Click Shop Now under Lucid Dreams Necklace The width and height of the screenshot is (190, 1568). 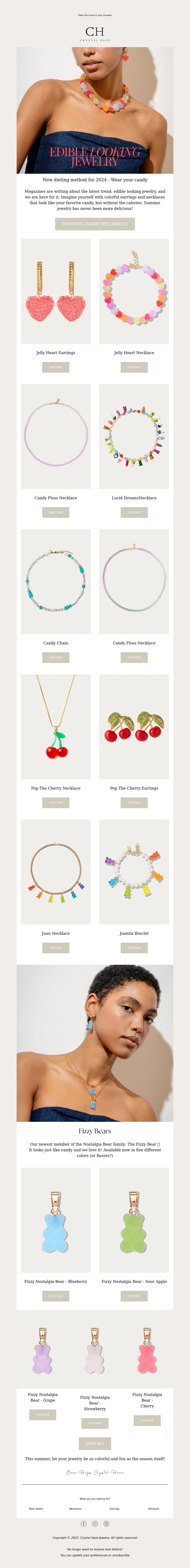click(x=134, y=513)
